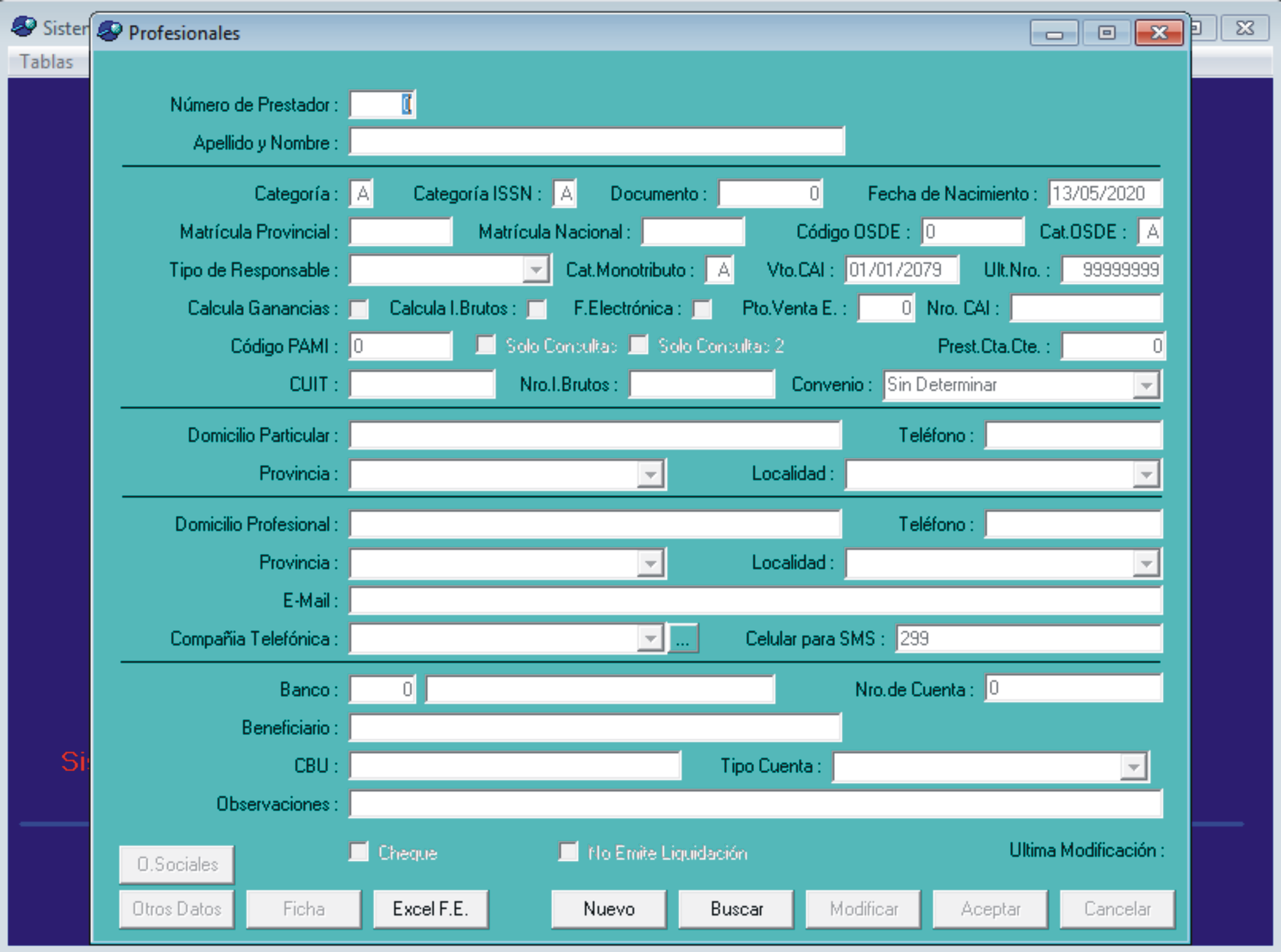Image resolution: width=1281 pixels, height=952 pixels.
Task: Click the Nuevo button
Action: 609,909
